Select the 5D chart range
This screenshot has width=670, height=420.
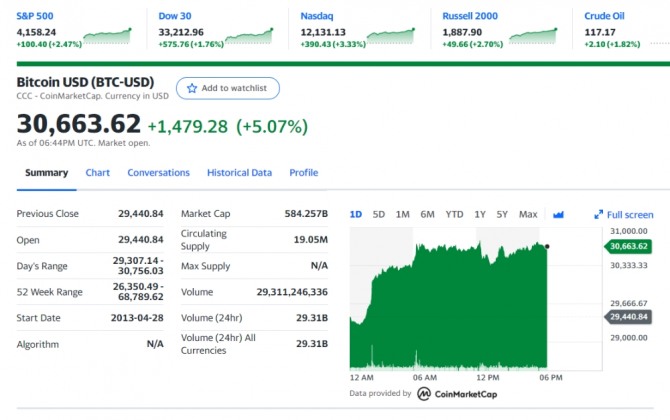379,214
